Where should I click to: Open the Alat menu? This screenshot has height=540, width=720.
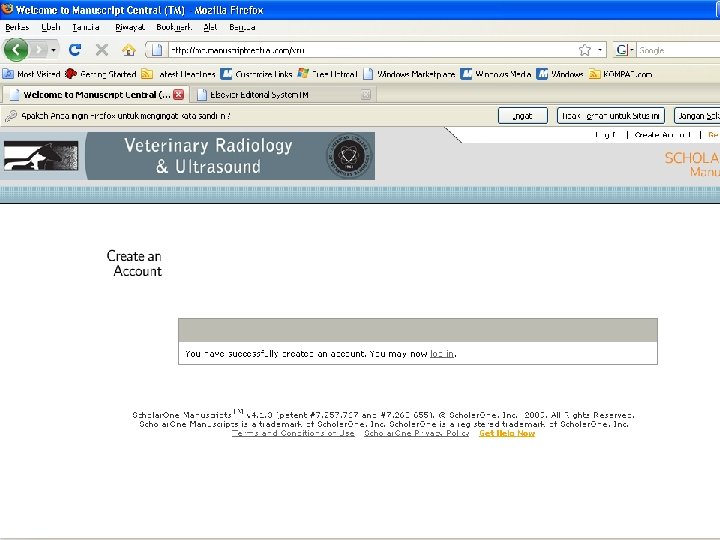[x=210, y=27]
